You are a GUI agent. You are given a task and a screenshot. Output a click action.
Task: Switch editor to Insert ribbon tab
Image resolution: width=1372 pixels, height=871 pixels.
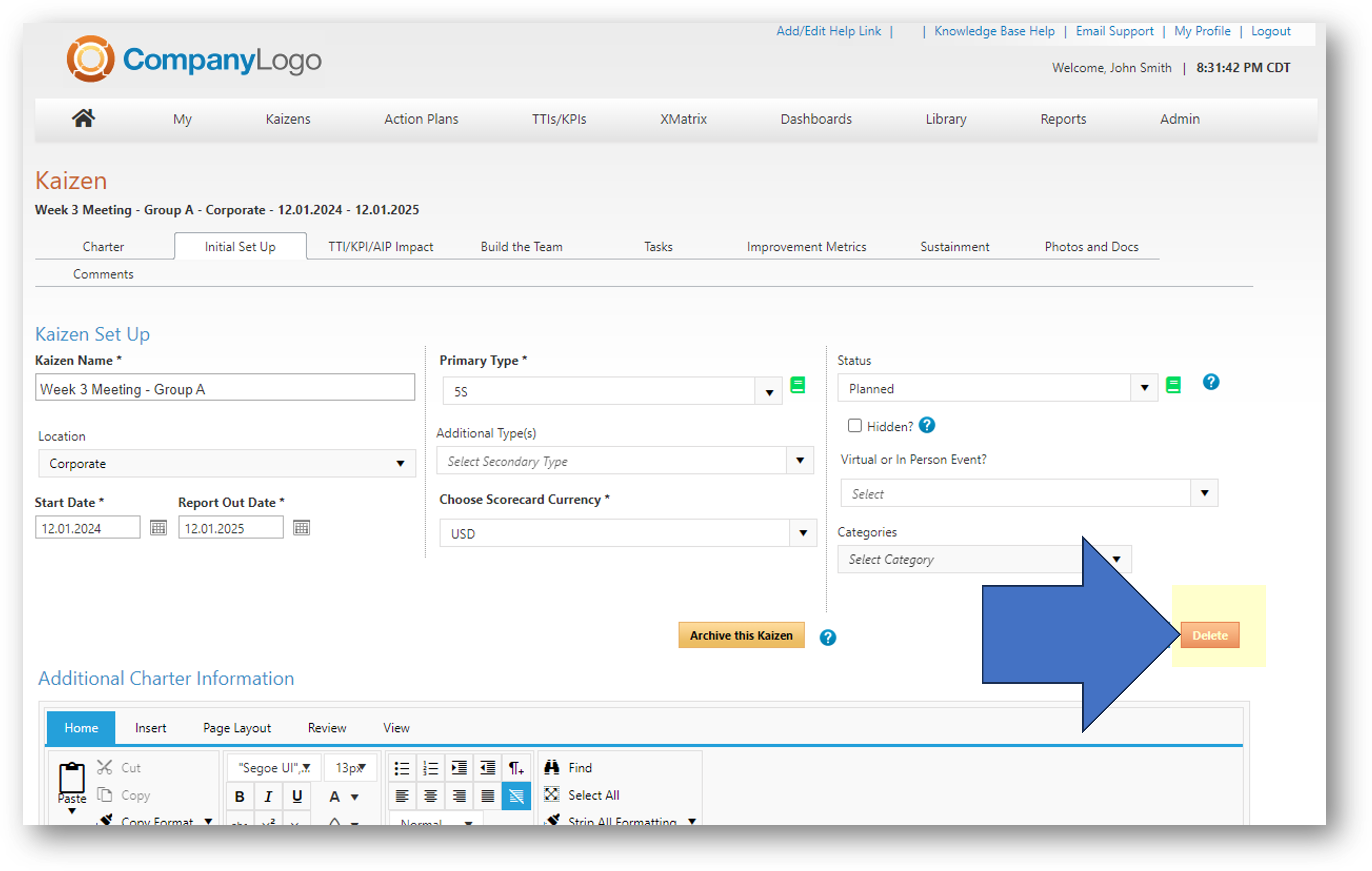click(x=150, y=727)
